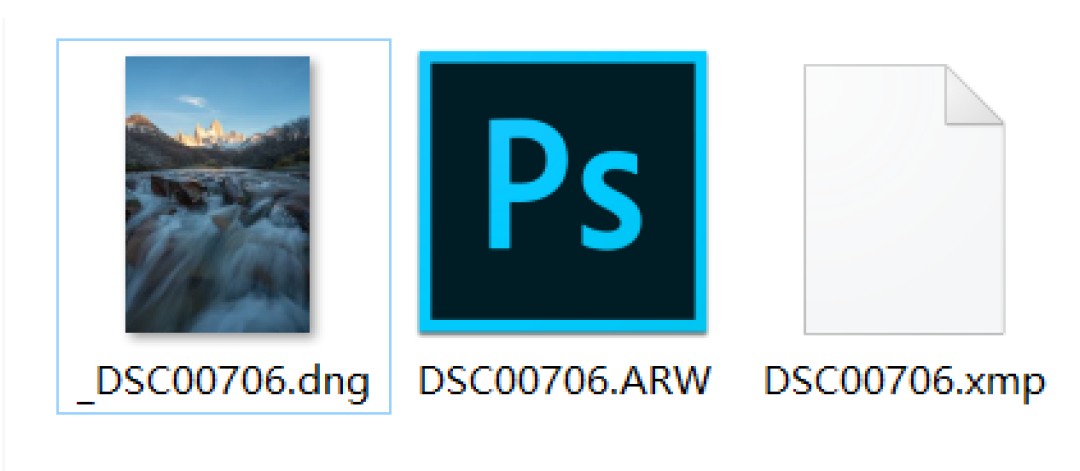Click the DSC00706.ARW file name text
The image size is (1080, 471).
coord(563,379)
